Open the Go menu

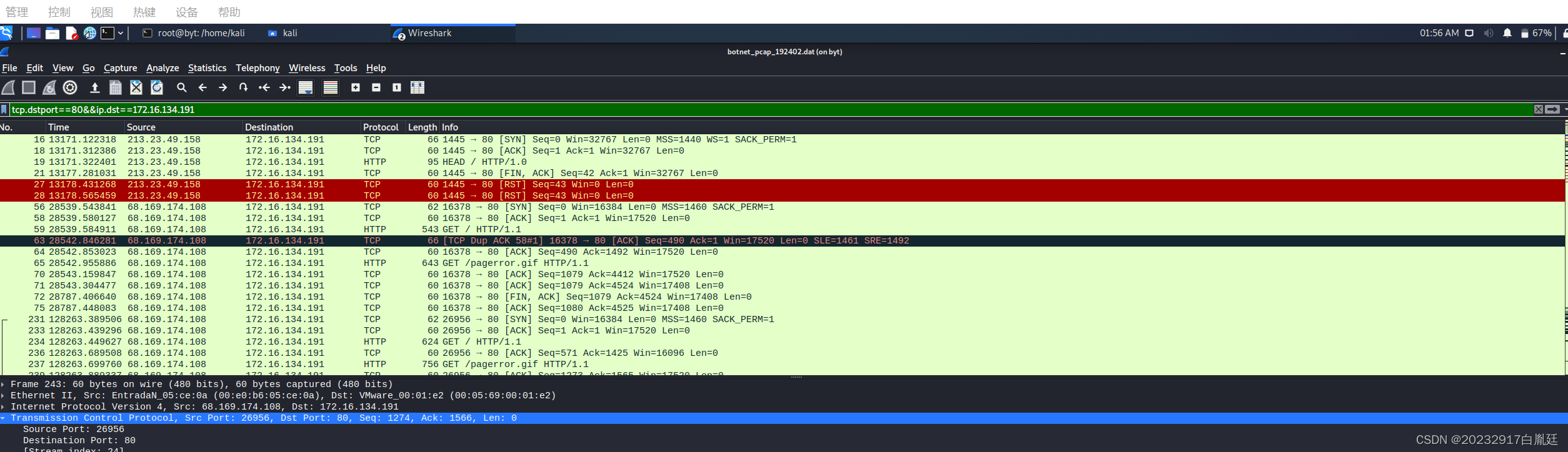[88, 68]
